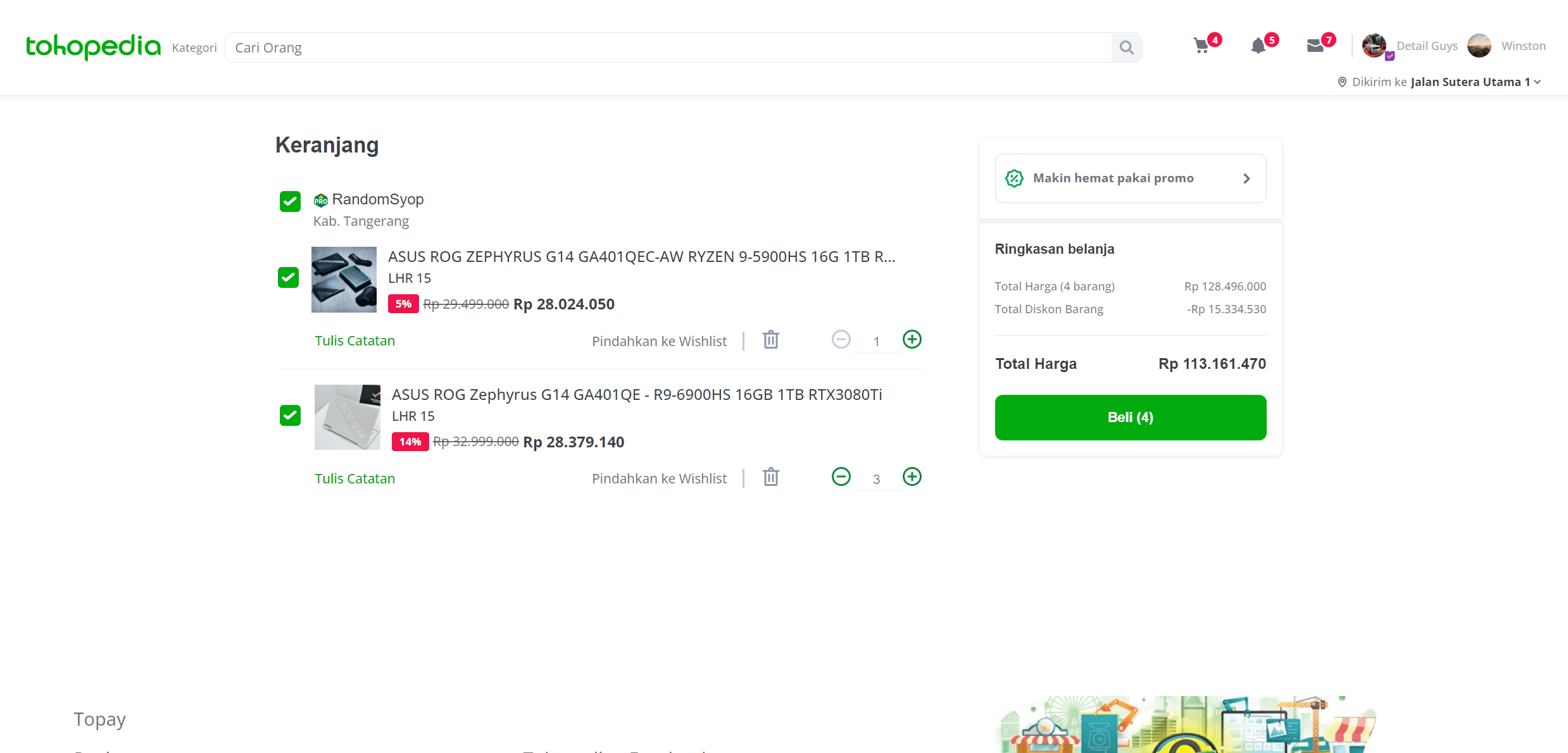Uncheck the RandomSyop shop checkbox
The image size is (1568, 753).
point(289,201)
